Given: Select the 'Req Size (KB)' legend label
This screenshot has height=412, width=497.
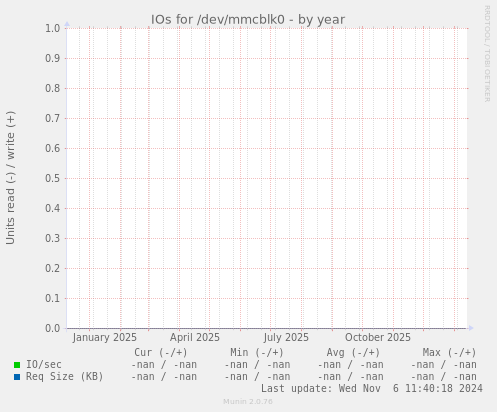Looking at the screenshot, I should [x=65, y=377].
